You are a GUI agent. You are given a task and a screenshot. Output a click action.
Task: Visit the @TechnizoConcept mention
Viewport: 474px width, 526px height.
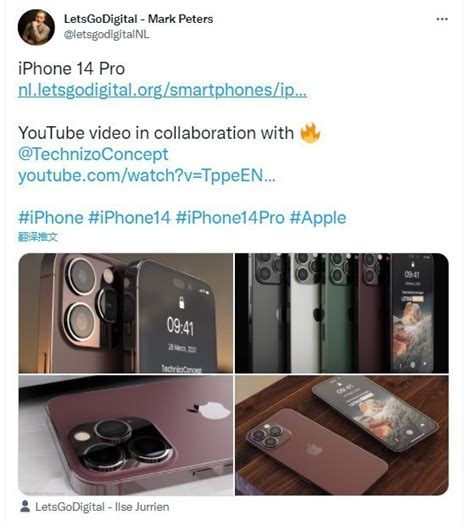click(x=93, y=154)
